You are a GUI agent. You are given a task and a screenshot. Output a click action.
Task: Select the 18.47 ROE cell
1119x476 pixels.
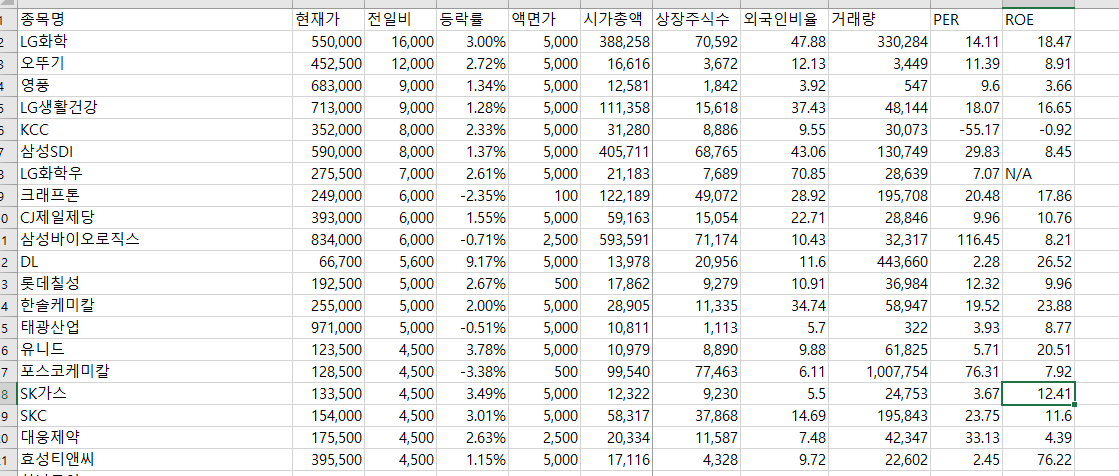tap(1038, 41)
